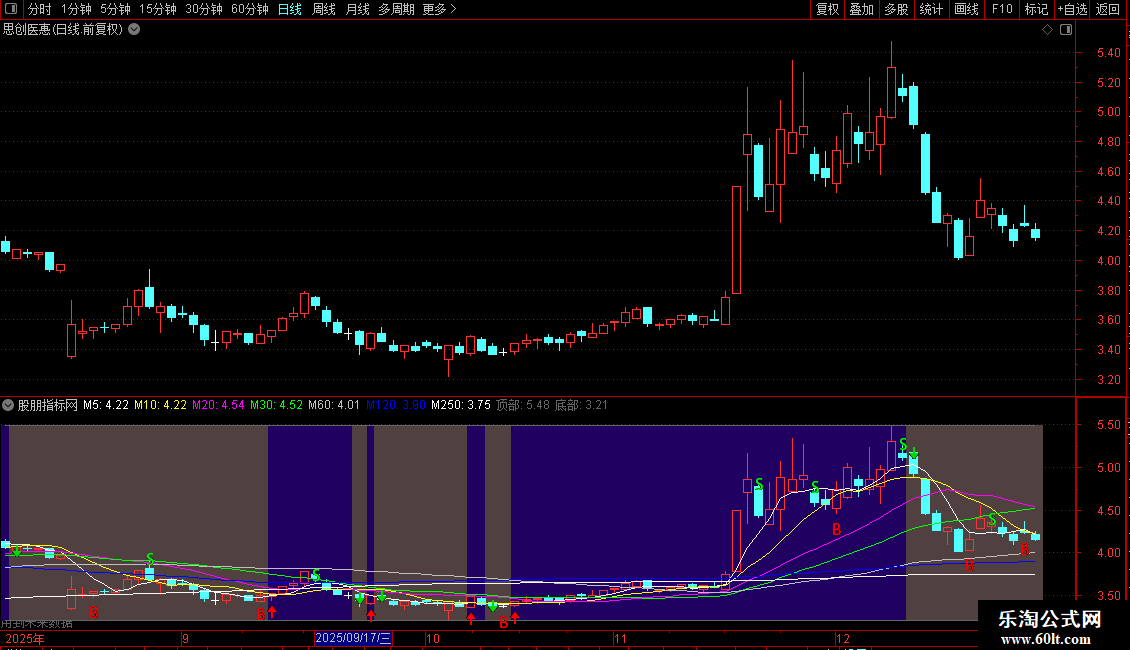
Task: Click the 复权 button
Action: pos(827,9)
